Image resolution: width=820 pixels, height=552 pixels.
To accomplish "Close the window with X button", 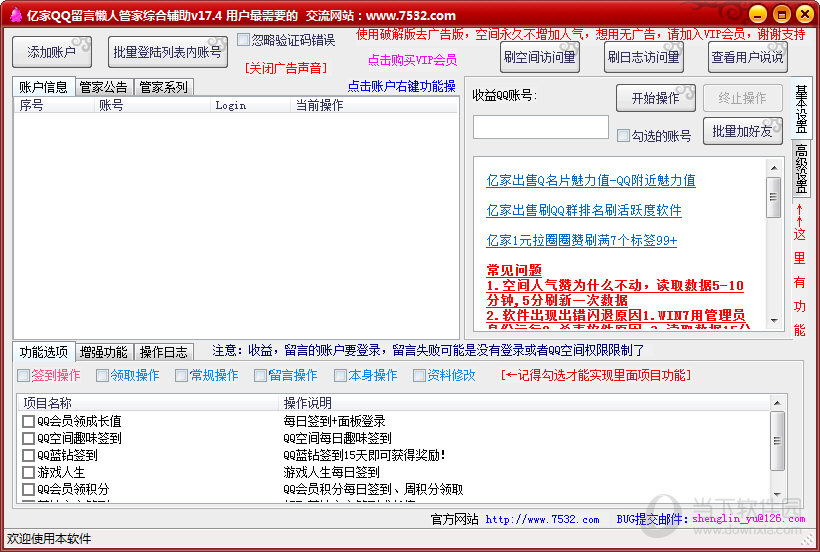I will pyautogui.click(x=805, y=14).
